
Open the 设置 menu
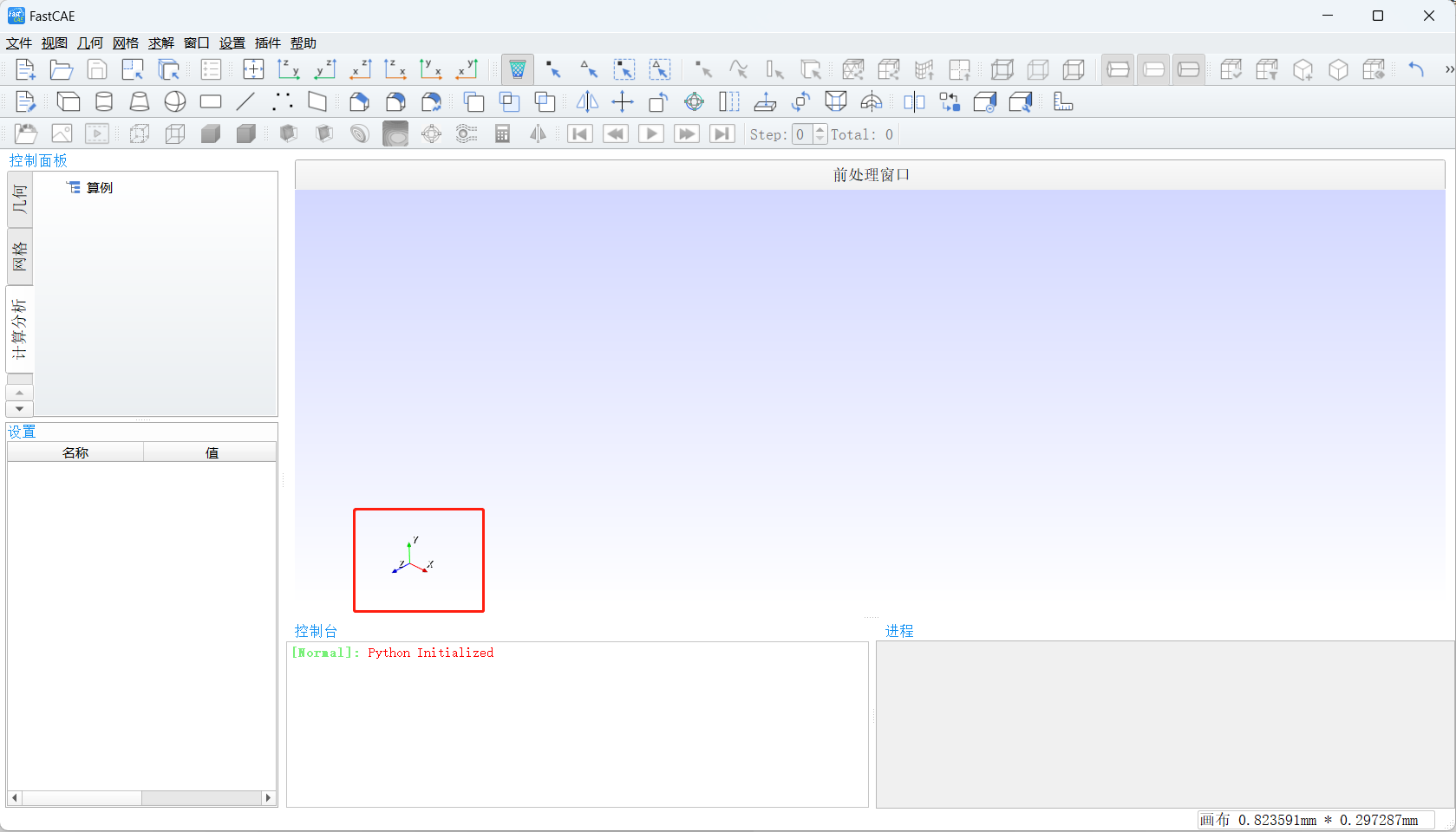[232, 43]
